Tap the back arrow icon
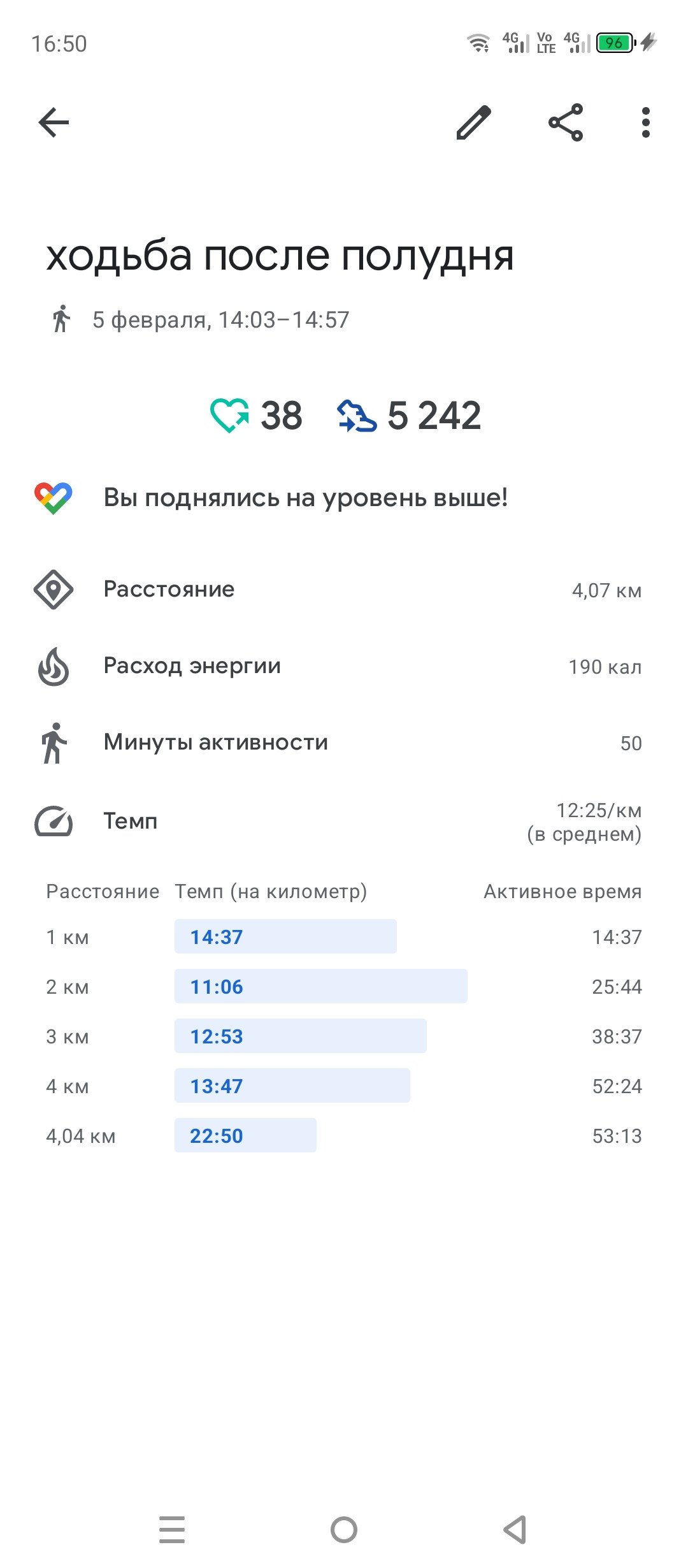The width and height of the screenshot is (688, 1568). coord(54,122)
